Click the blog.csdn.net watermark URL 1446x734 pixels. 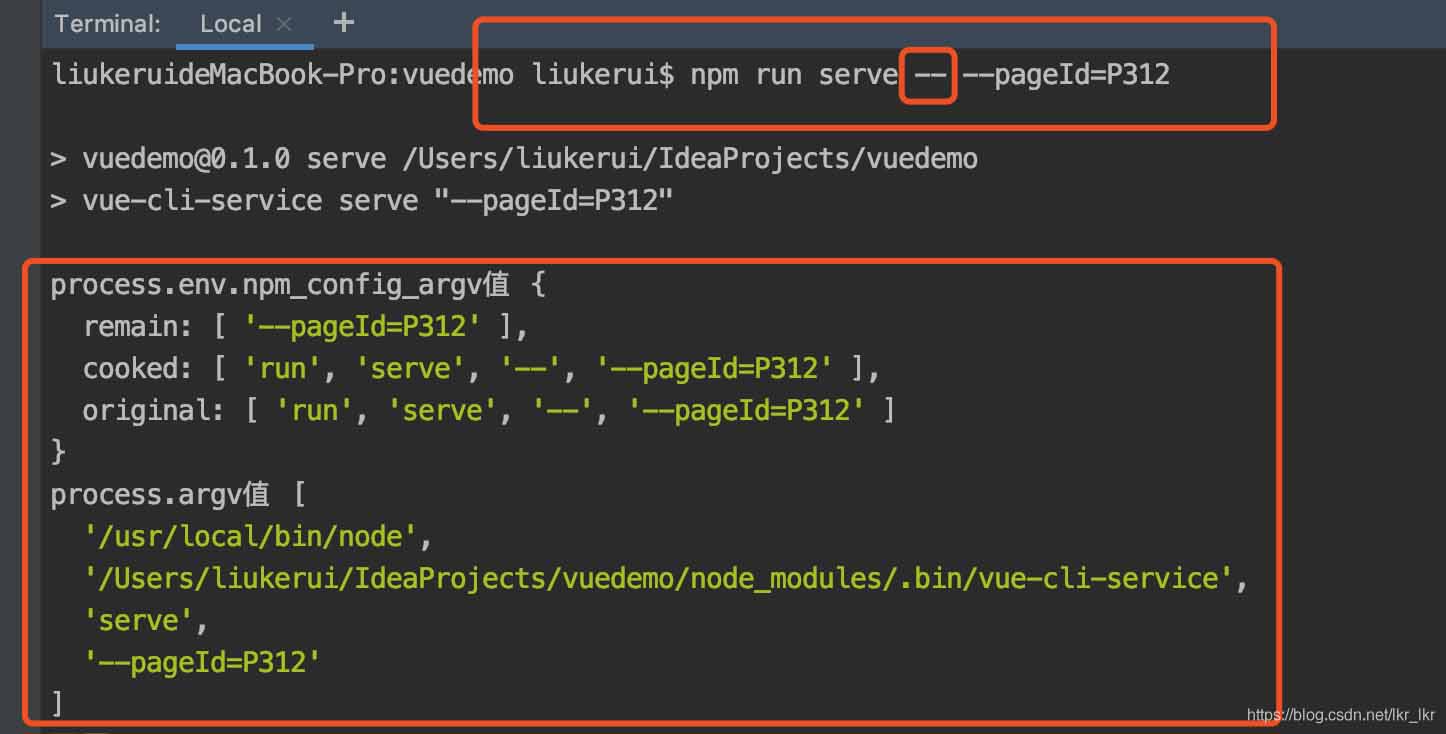coord(1341,715)
